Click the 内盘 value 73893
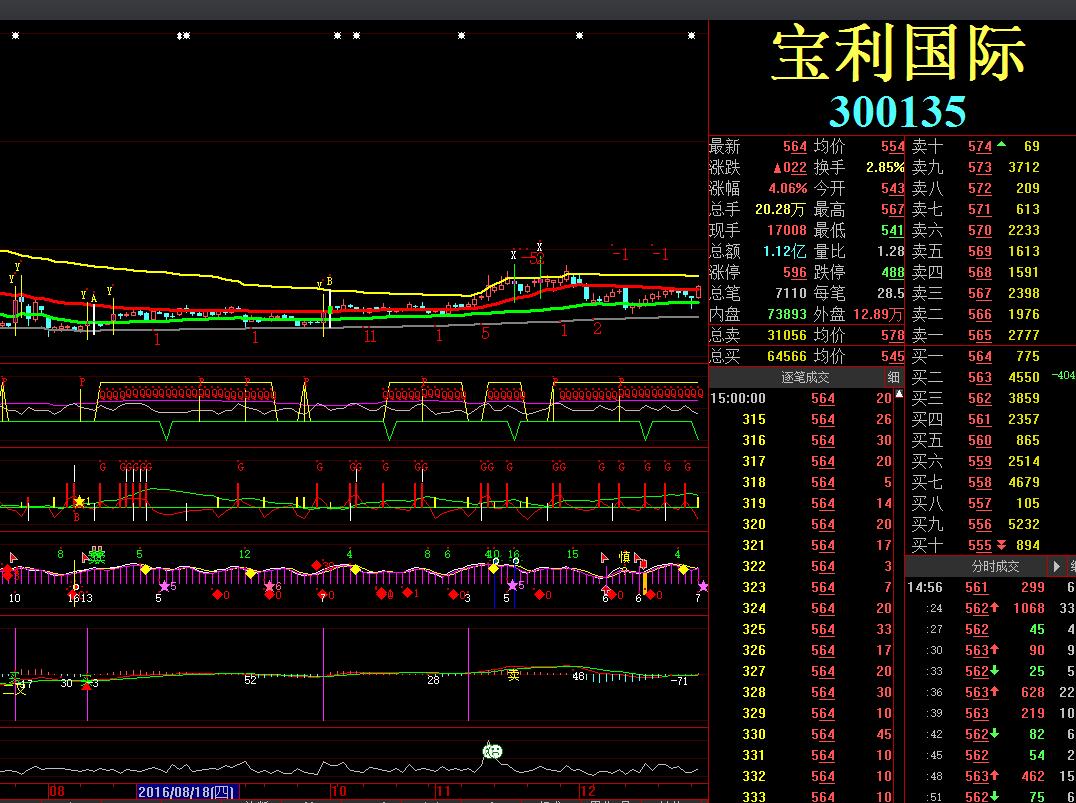This screenshot has height=803, width=1076. coord(786,314)
